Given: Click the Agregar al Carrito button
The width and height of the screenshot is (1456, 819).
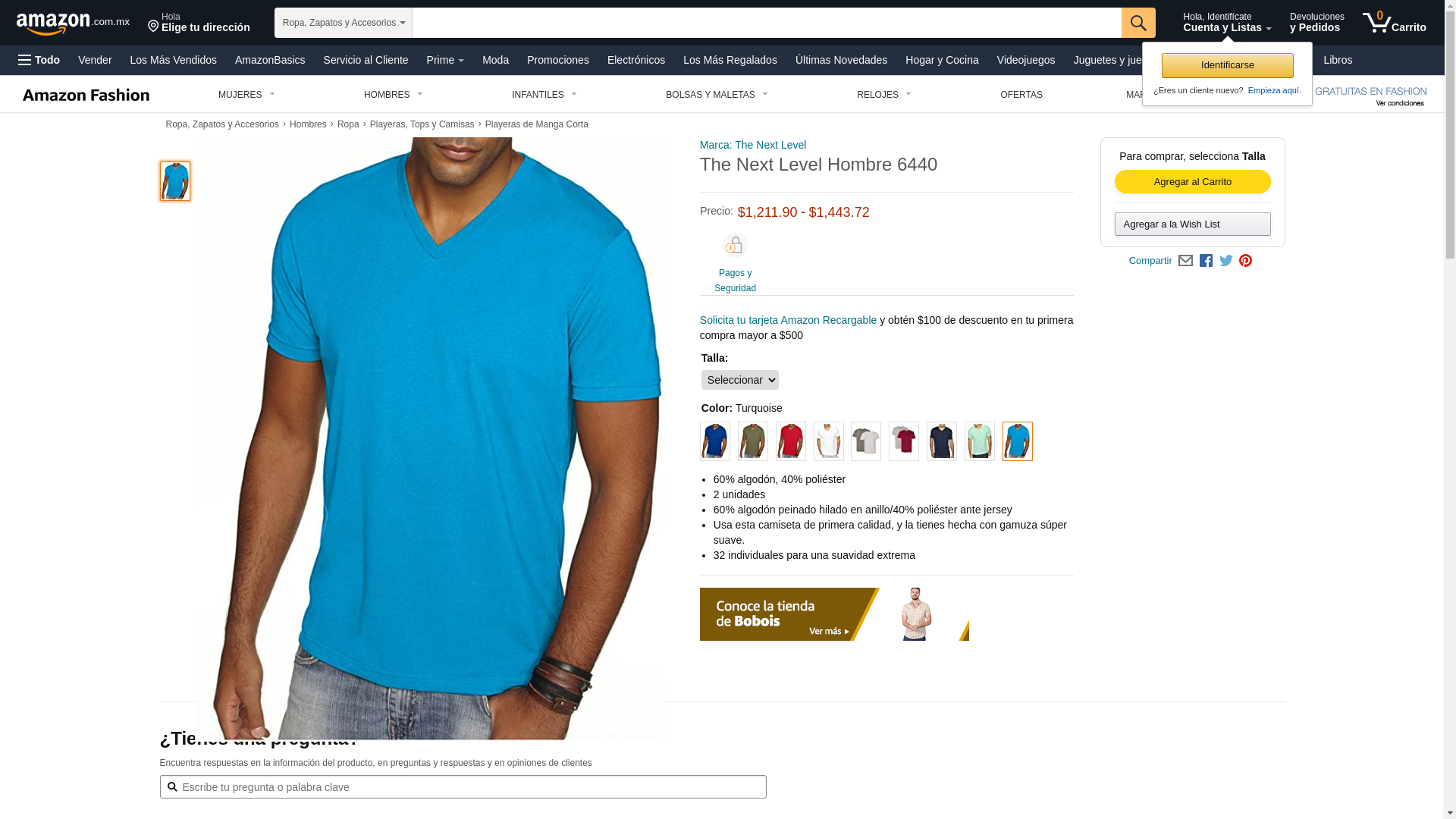Looking at the screenshot, I should click(1192, 182).
